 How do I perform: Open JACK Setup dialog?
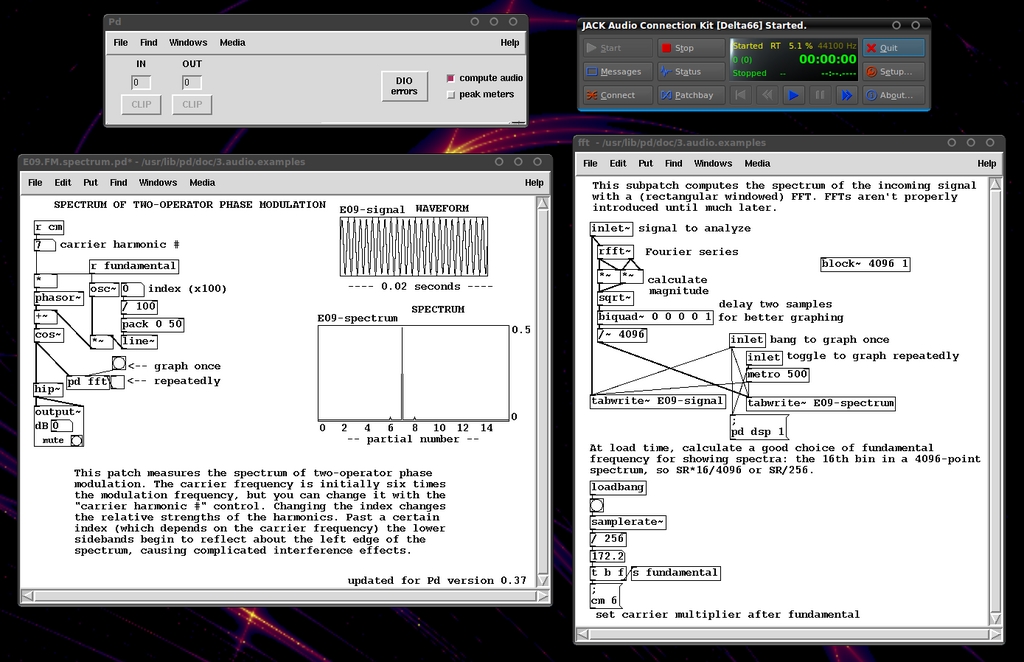point(893,71)
